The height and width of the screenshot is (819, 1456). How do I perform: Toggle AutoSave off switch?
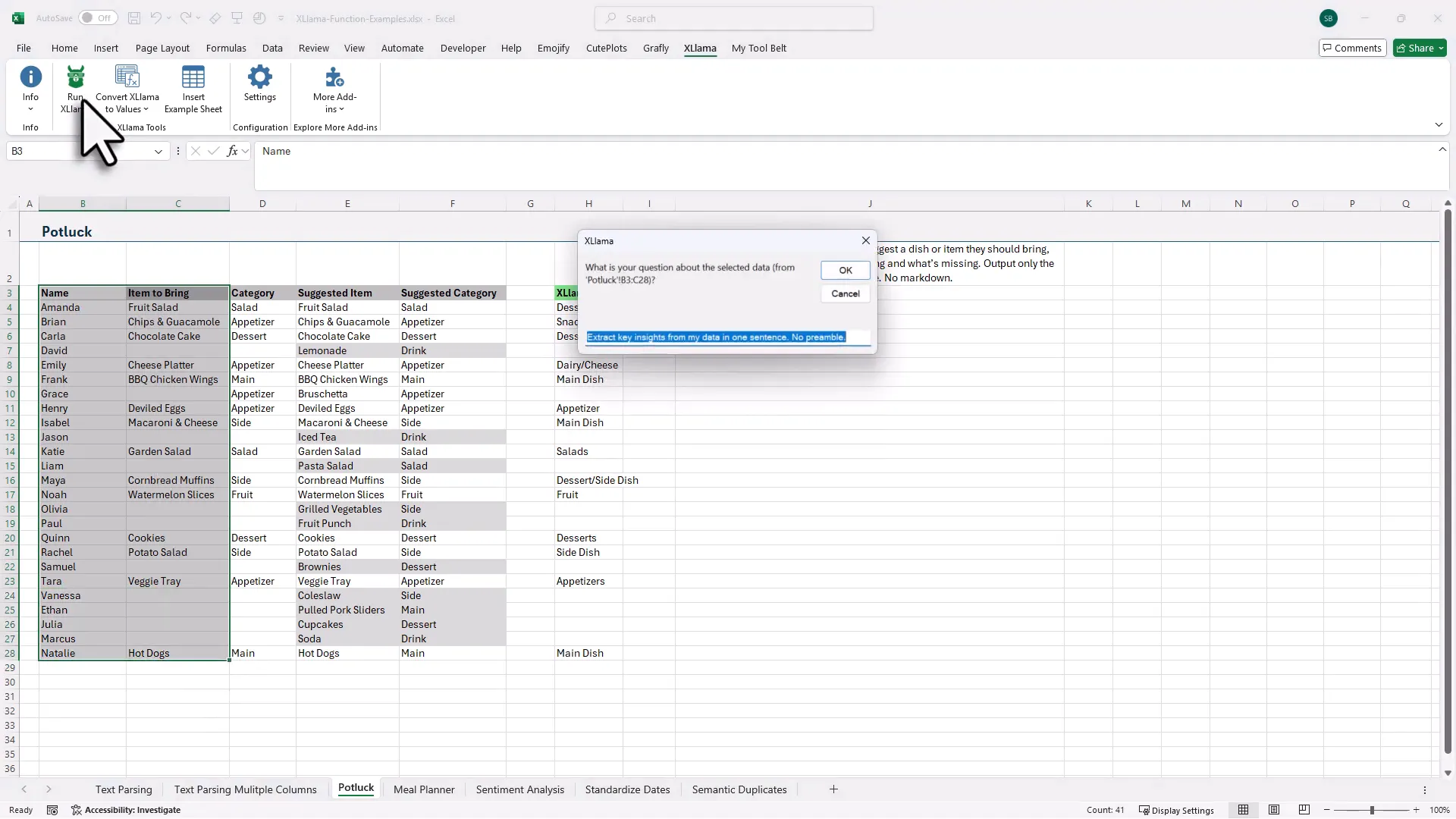point(97,17)
